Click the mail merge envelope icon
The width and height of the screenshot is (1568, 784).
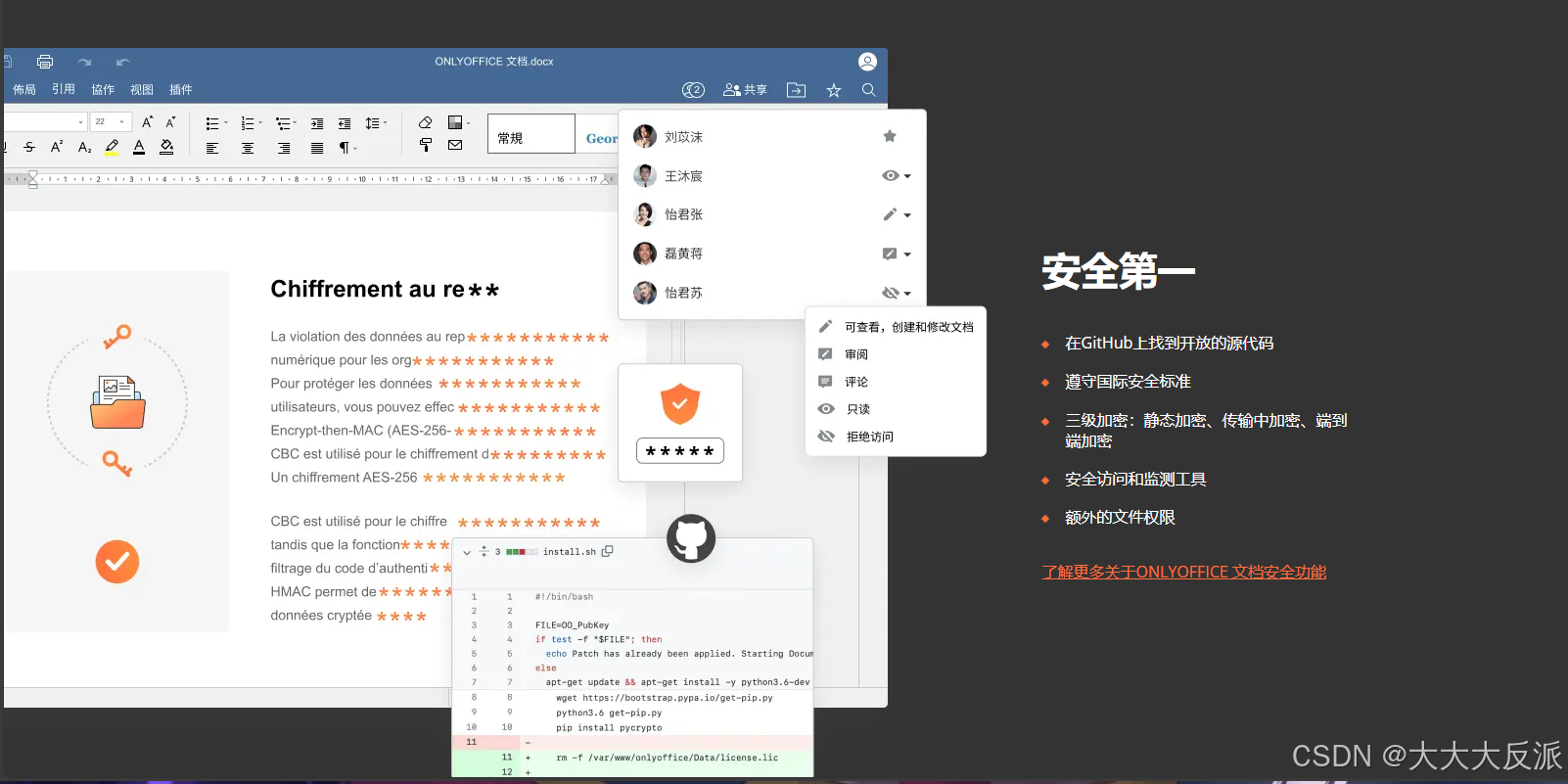click(x=455, y=145)
